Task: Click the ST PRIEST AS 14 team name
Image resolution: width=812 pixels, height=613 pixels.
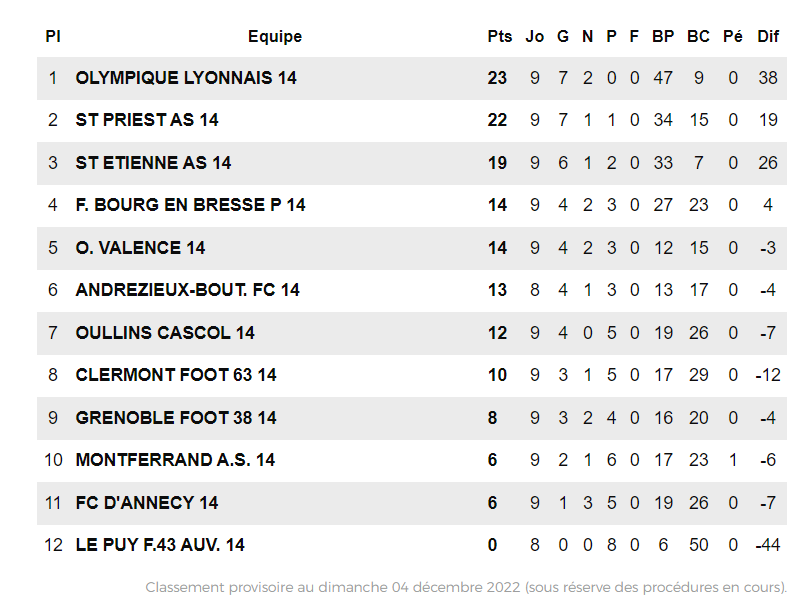Action: coord(147,120)
